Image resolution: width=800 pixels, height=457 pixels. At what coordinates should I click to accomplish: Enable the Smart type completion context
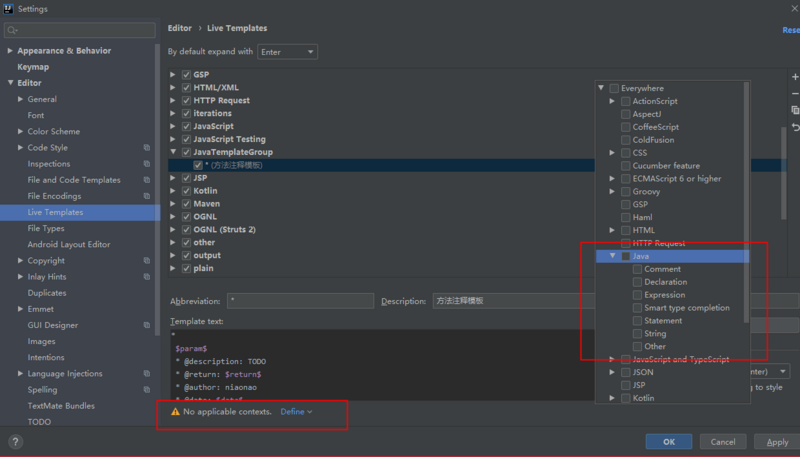pyautogui.click(x=637, y=308)
